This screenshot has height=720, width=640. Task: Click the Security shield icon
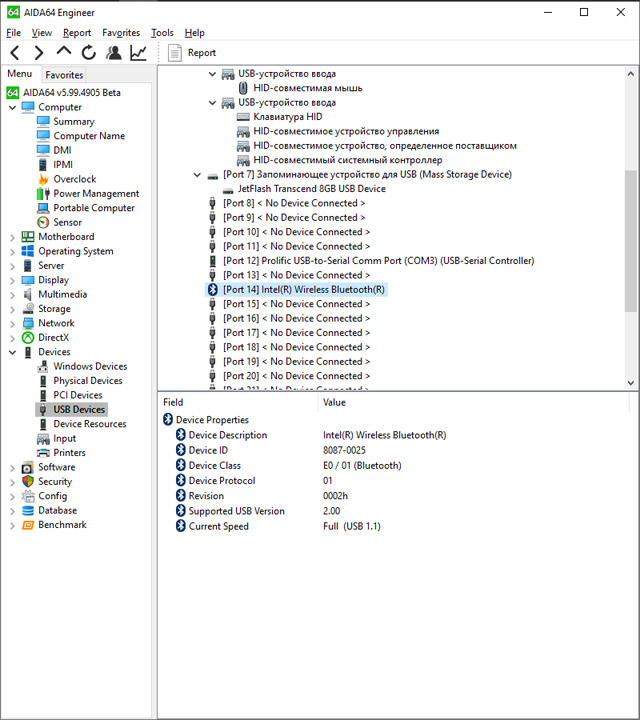(28, 481)
